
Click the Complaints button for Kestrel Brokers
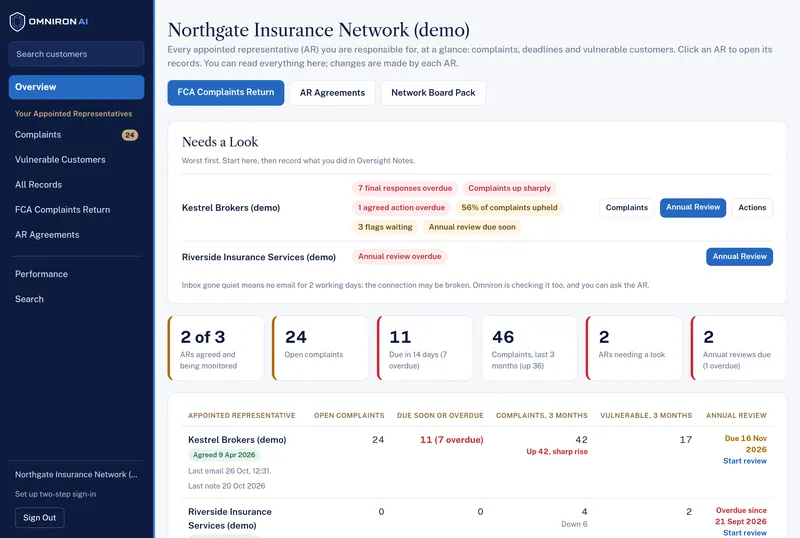tap(627, 208)
